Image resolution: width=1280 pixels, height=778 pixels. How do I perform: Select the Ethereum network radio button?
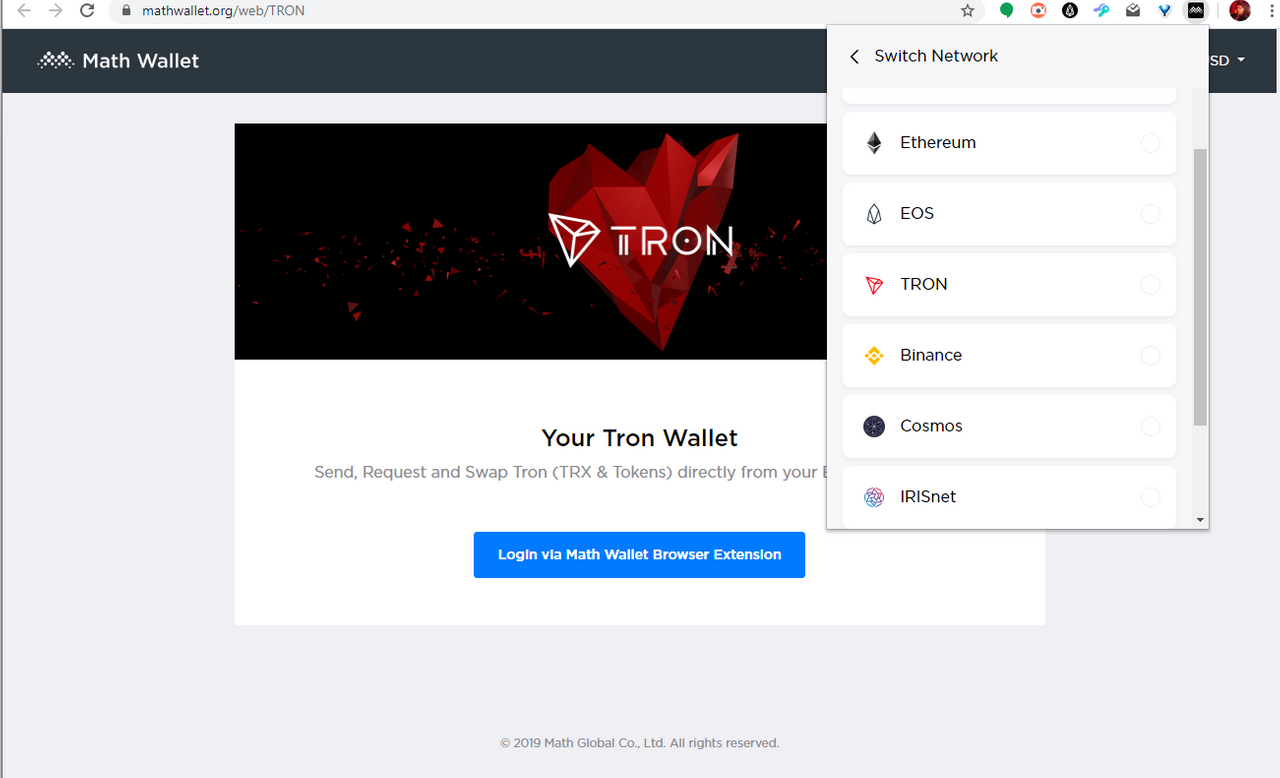(1150, 143)
